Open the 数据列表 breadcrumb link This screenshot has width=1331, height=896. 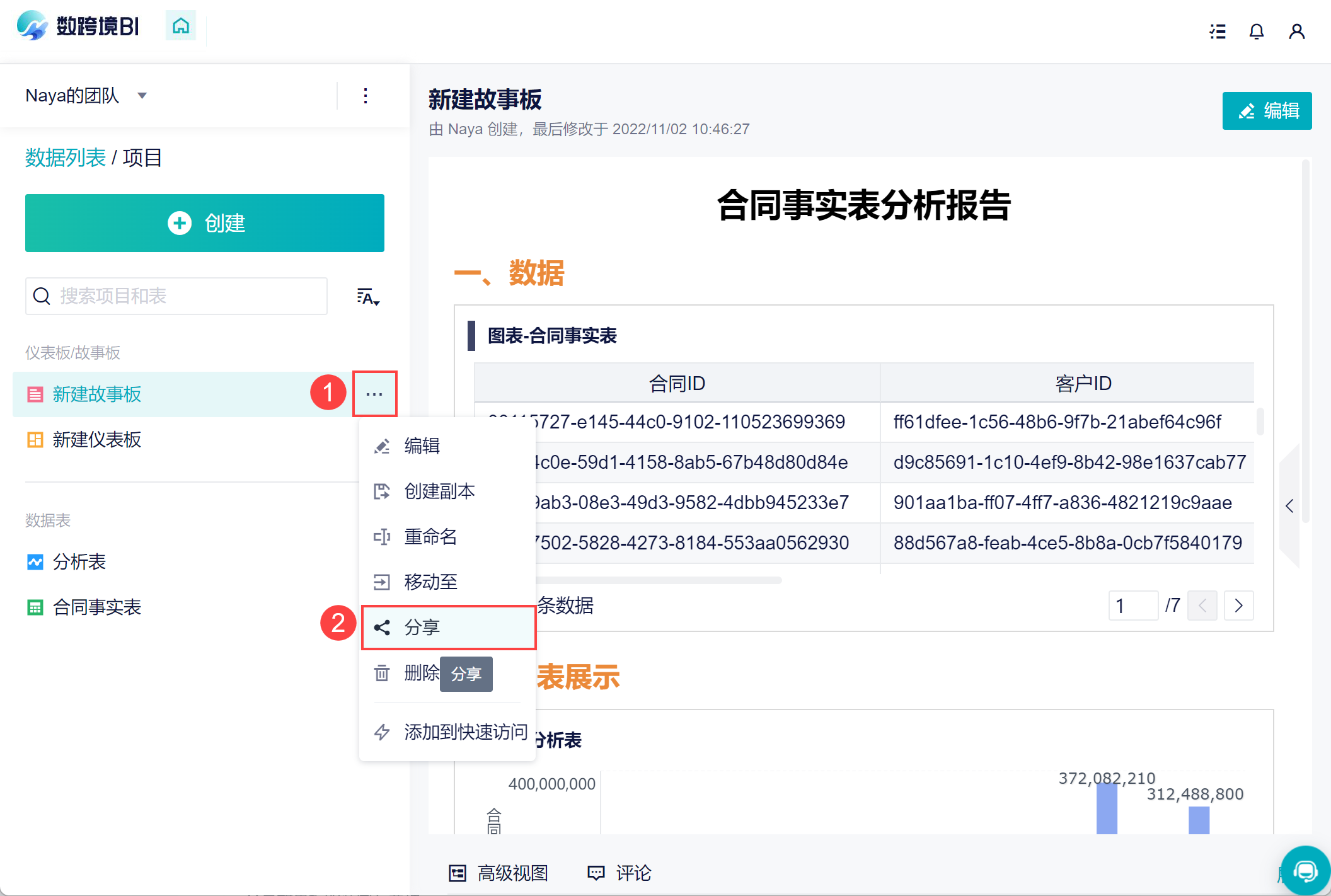pos(65,158)
